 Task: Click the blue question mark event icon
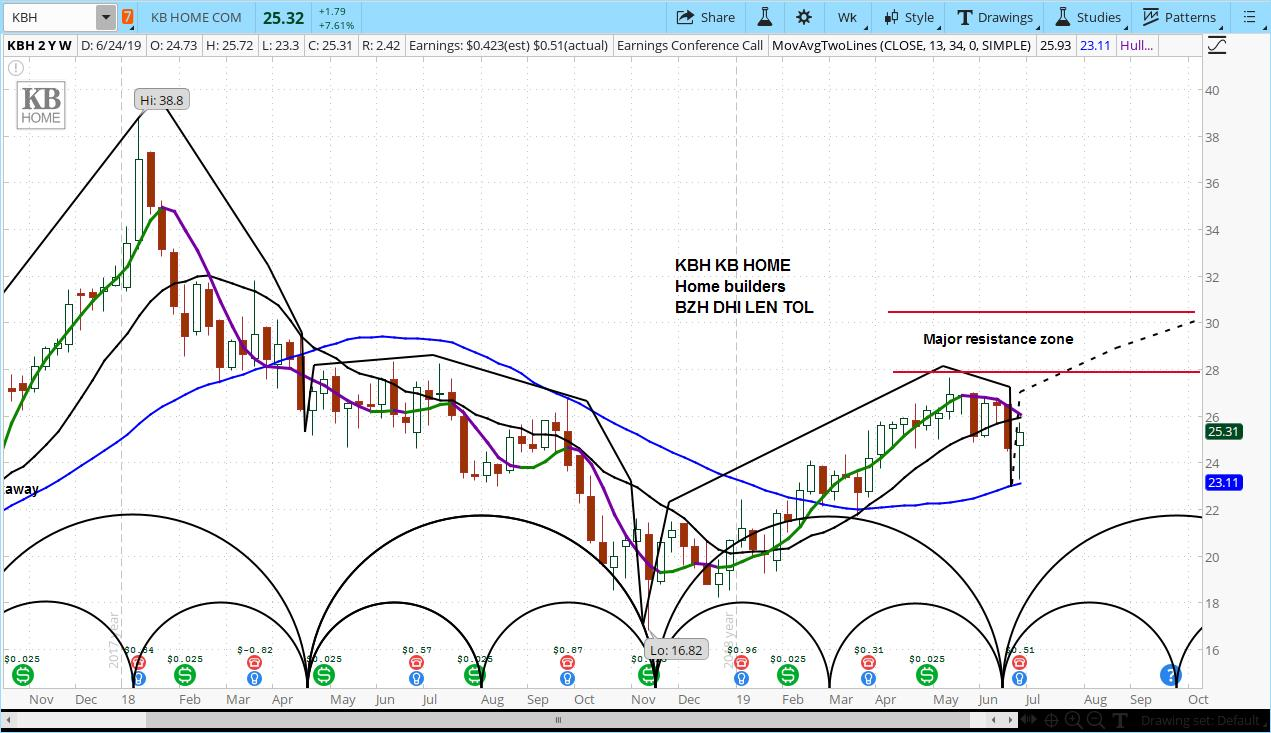click(x=1169, y=675)
